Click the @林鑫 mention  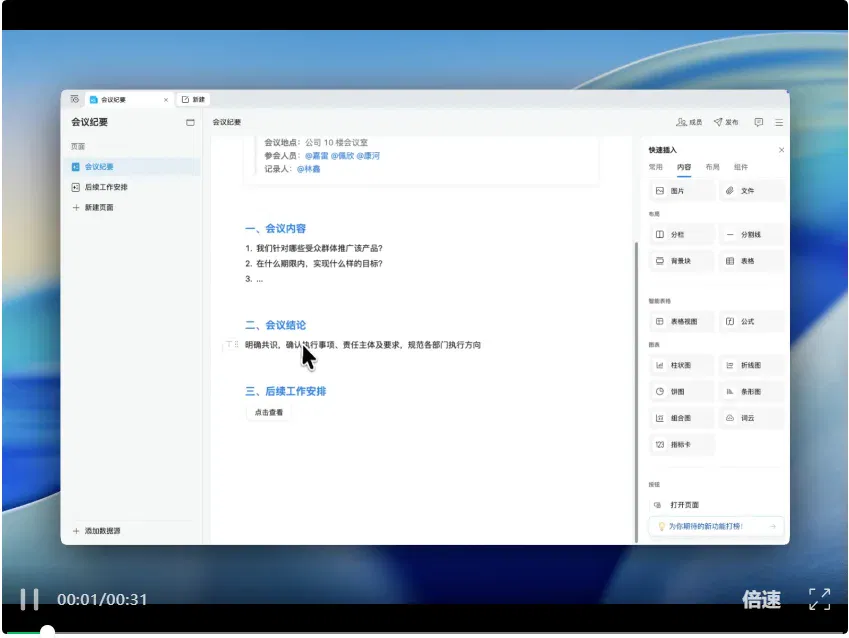pos(309,169)
